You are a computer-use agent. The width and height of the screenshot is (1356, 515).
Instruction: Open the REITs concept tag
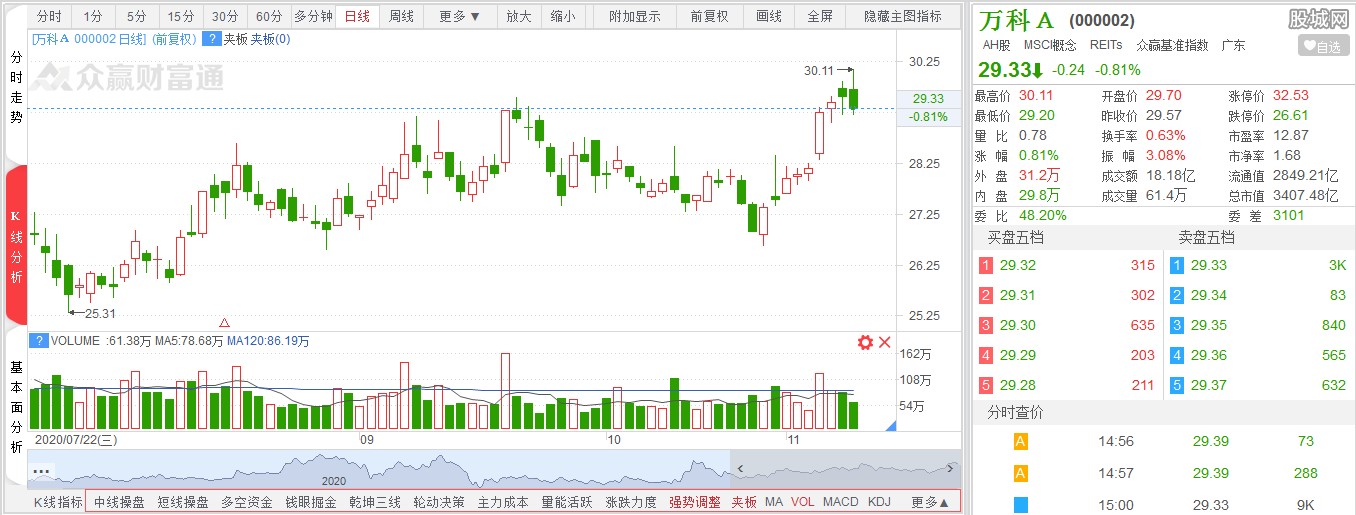(1106, 45)
